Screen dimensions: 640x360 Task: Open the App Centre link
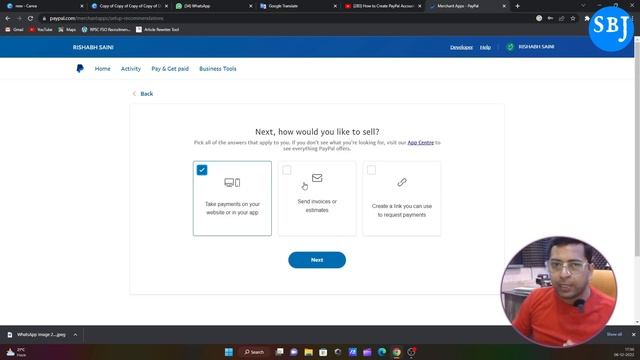click(420, 142)
